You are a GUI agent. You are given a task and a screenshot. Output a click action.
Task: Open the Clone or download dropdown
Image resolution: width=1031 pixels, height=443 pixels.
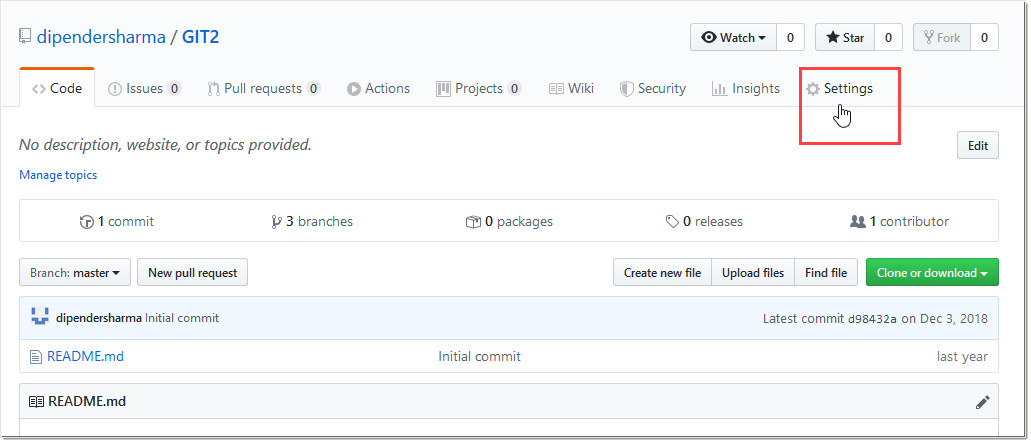click(x=931, y=272)
